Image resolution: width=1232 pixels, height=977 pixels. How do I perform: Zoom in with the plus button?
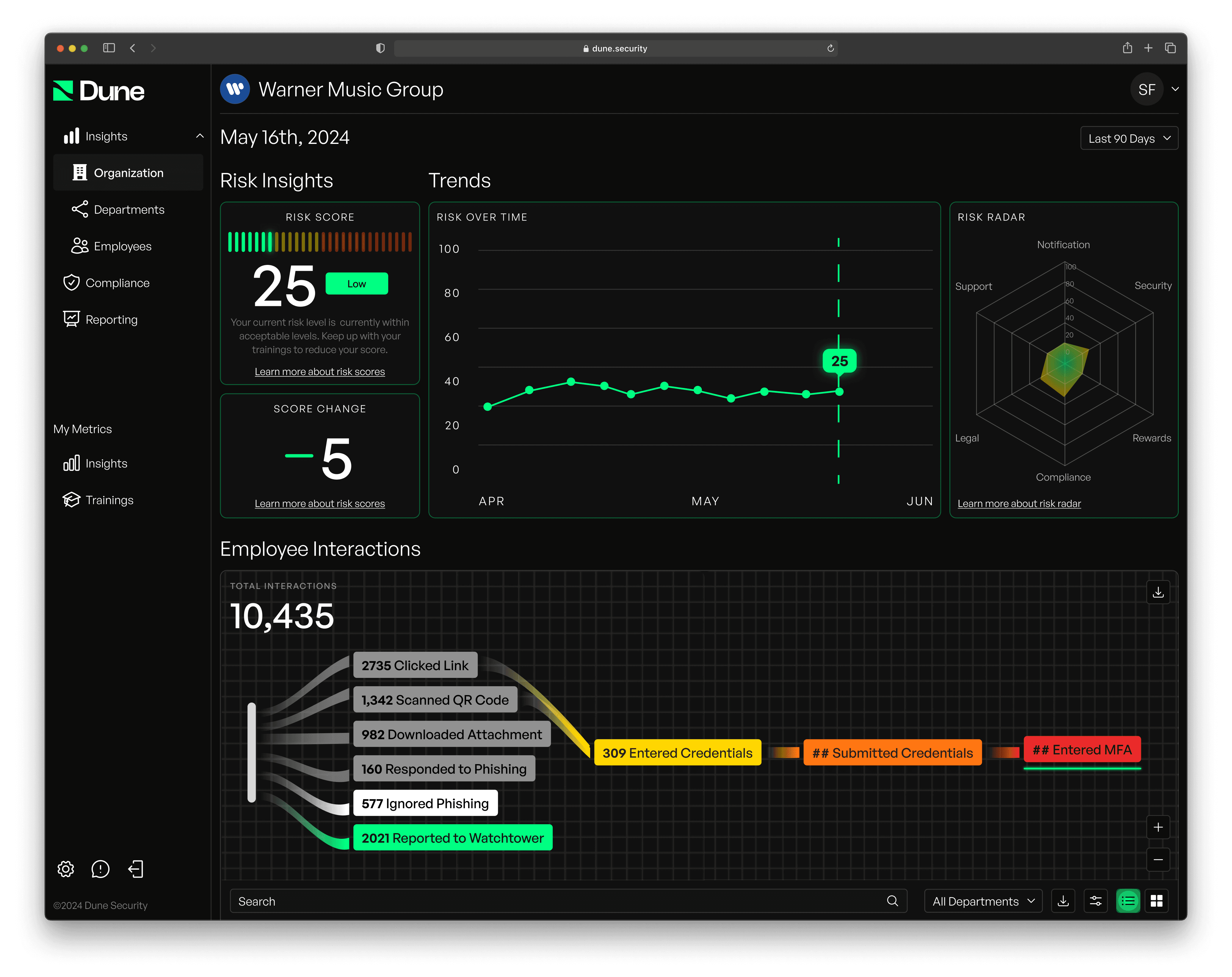click(1158, 827)
